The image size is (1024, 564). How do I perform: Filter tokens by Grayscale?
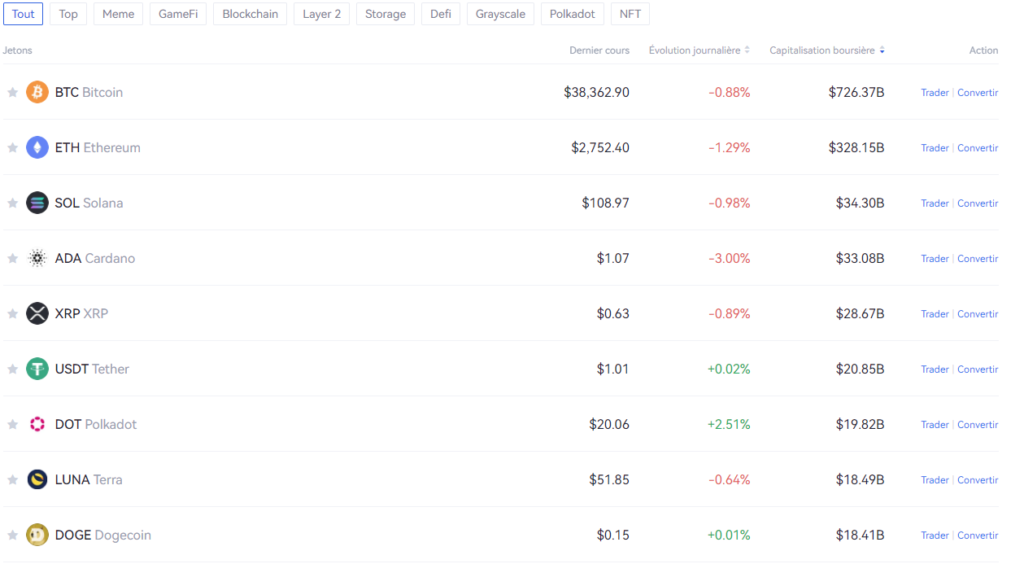[x=500, y=14]
